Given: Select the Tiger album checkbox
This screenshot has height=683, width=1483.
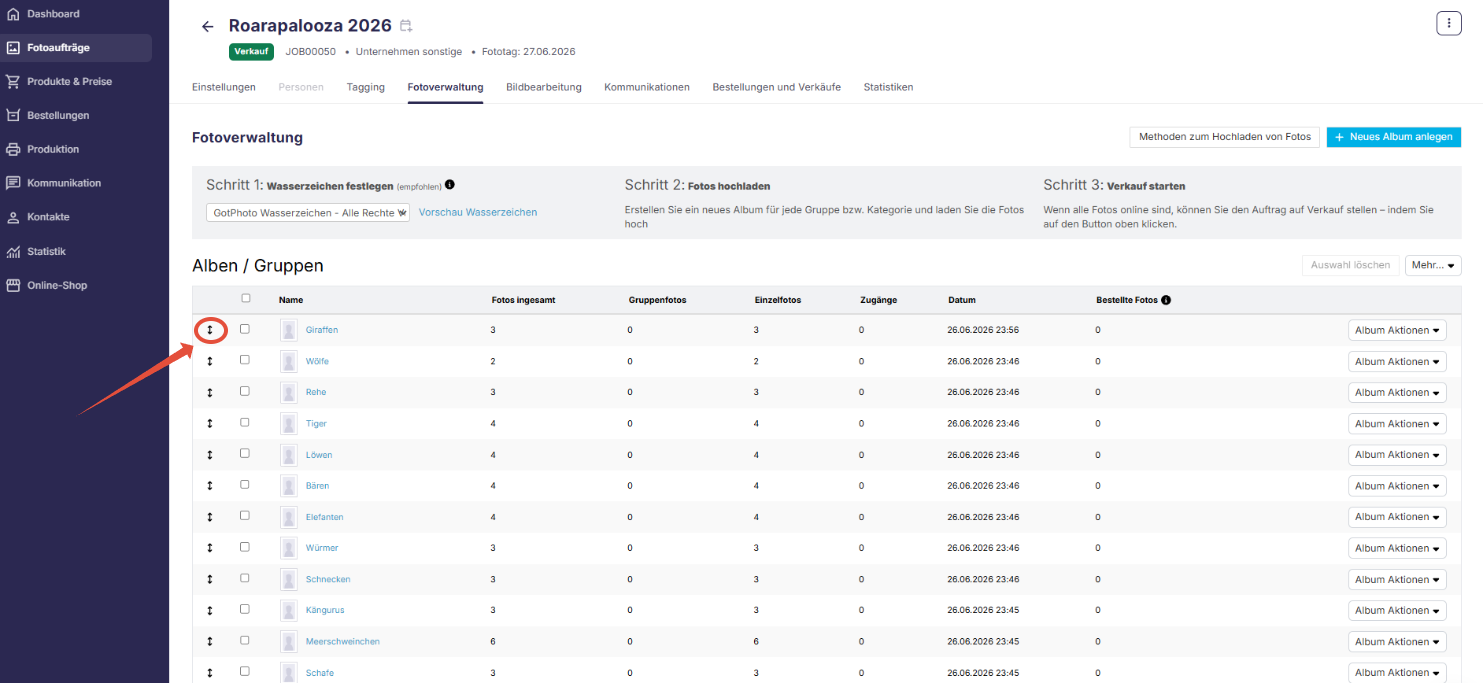Looking at the screenshot, I should pyautogui.click(x=245, y=422).
